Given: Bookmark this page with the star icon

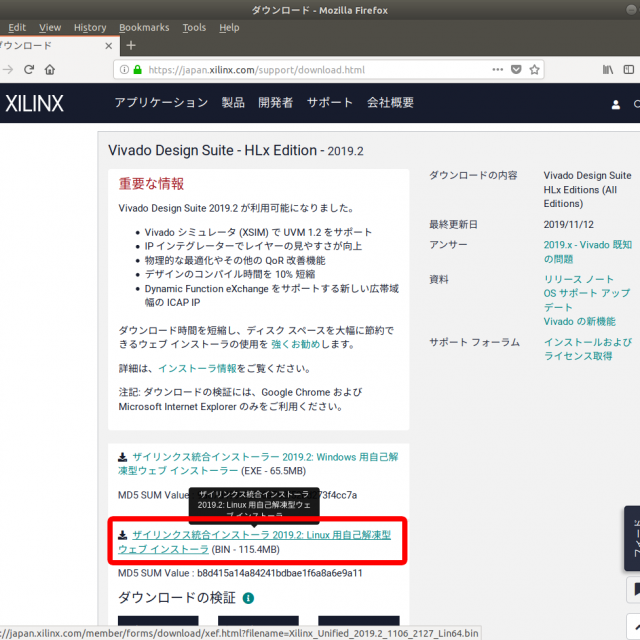Looking at the screenshot, I should coord(536,70).
